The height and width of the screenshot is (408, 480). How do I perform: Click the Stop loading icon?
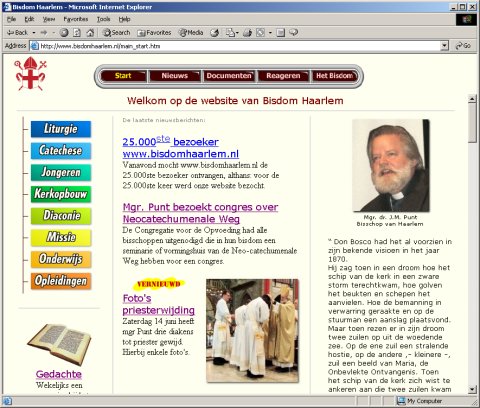point(64,33)
